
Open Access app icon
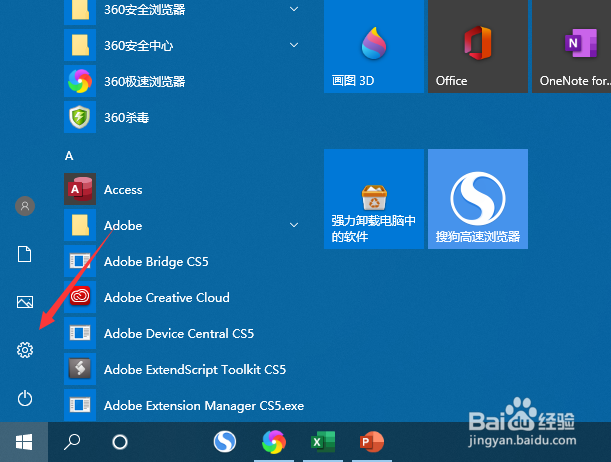point(80,189)
